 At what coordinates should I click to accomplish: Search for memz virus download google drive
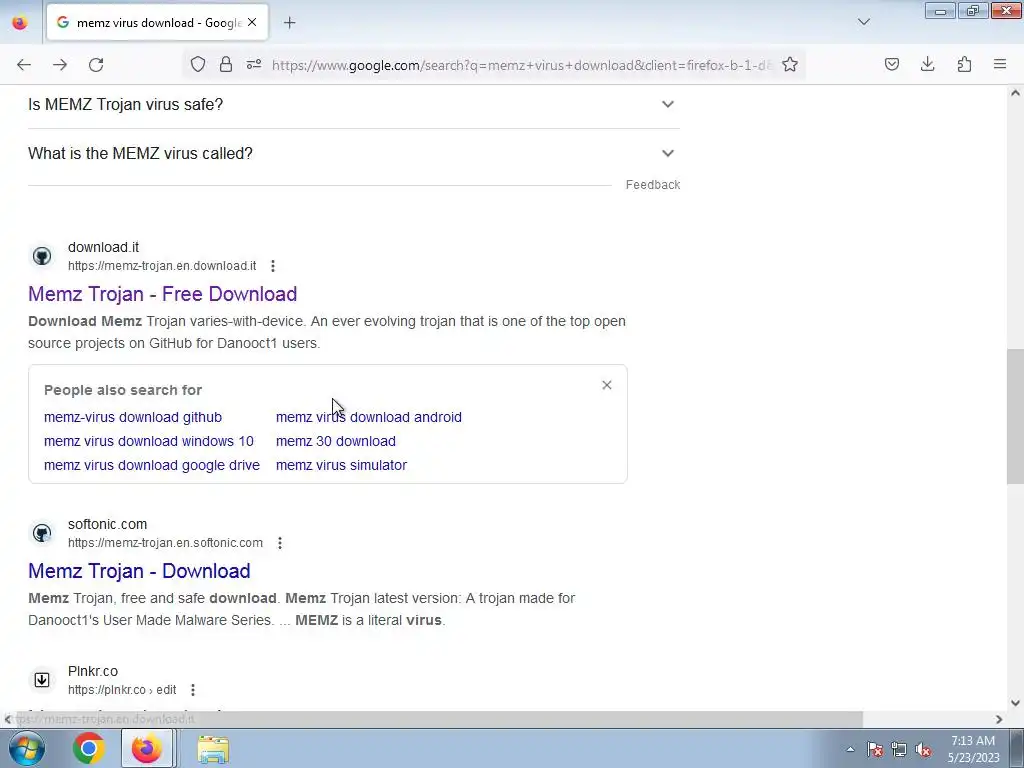[152, 466]
